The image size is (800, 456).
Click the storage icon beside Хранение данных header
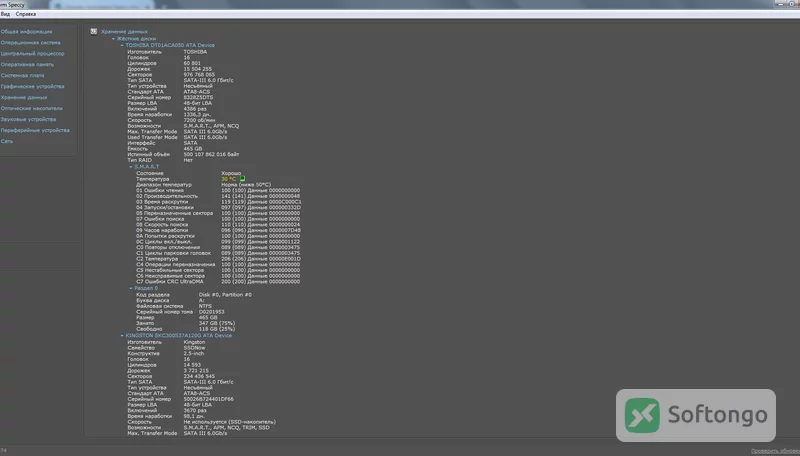pos(94,32)
